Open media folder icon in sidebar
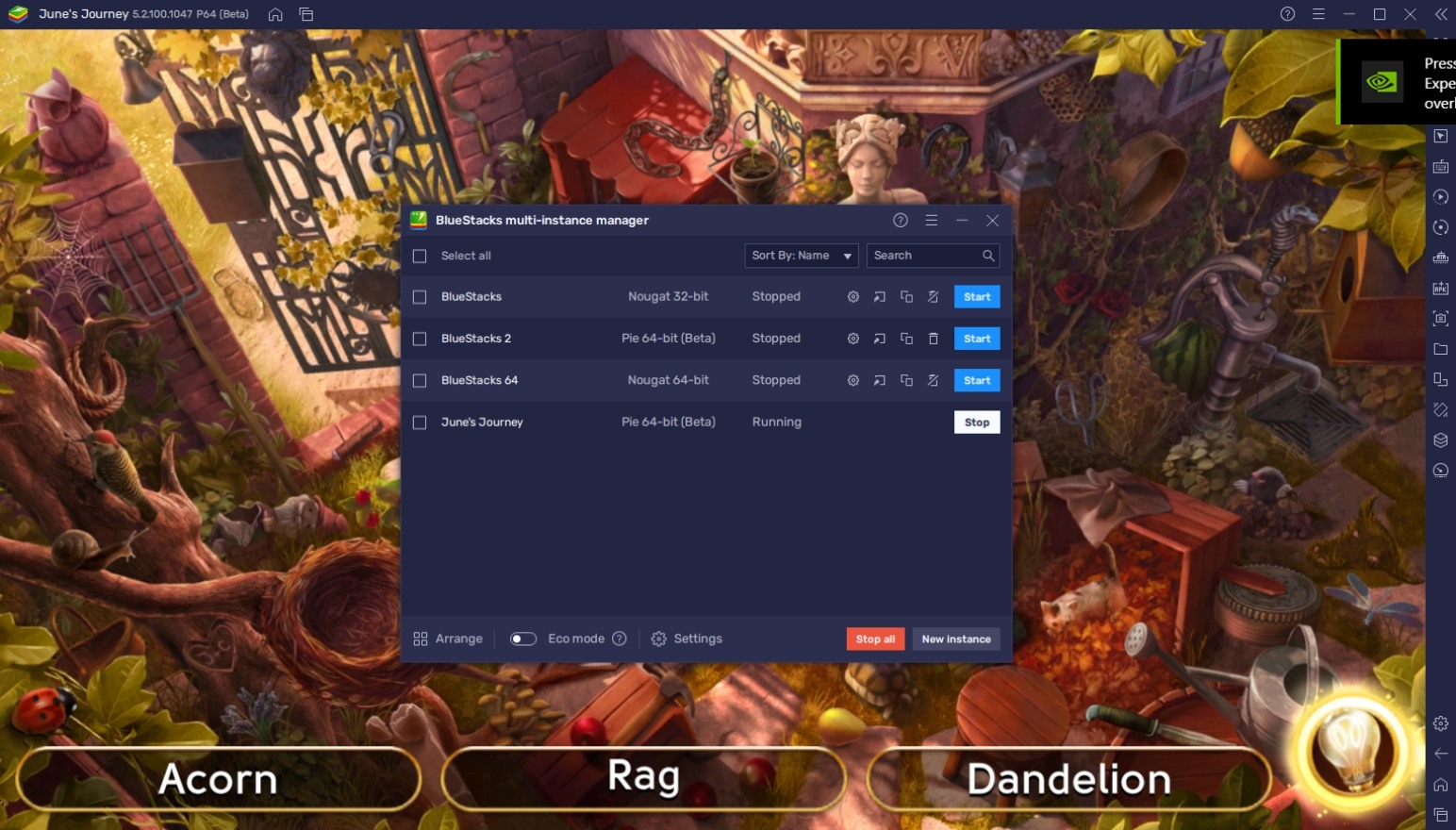The height and width of the screenshot is (830, 1456). (1441, 349)
